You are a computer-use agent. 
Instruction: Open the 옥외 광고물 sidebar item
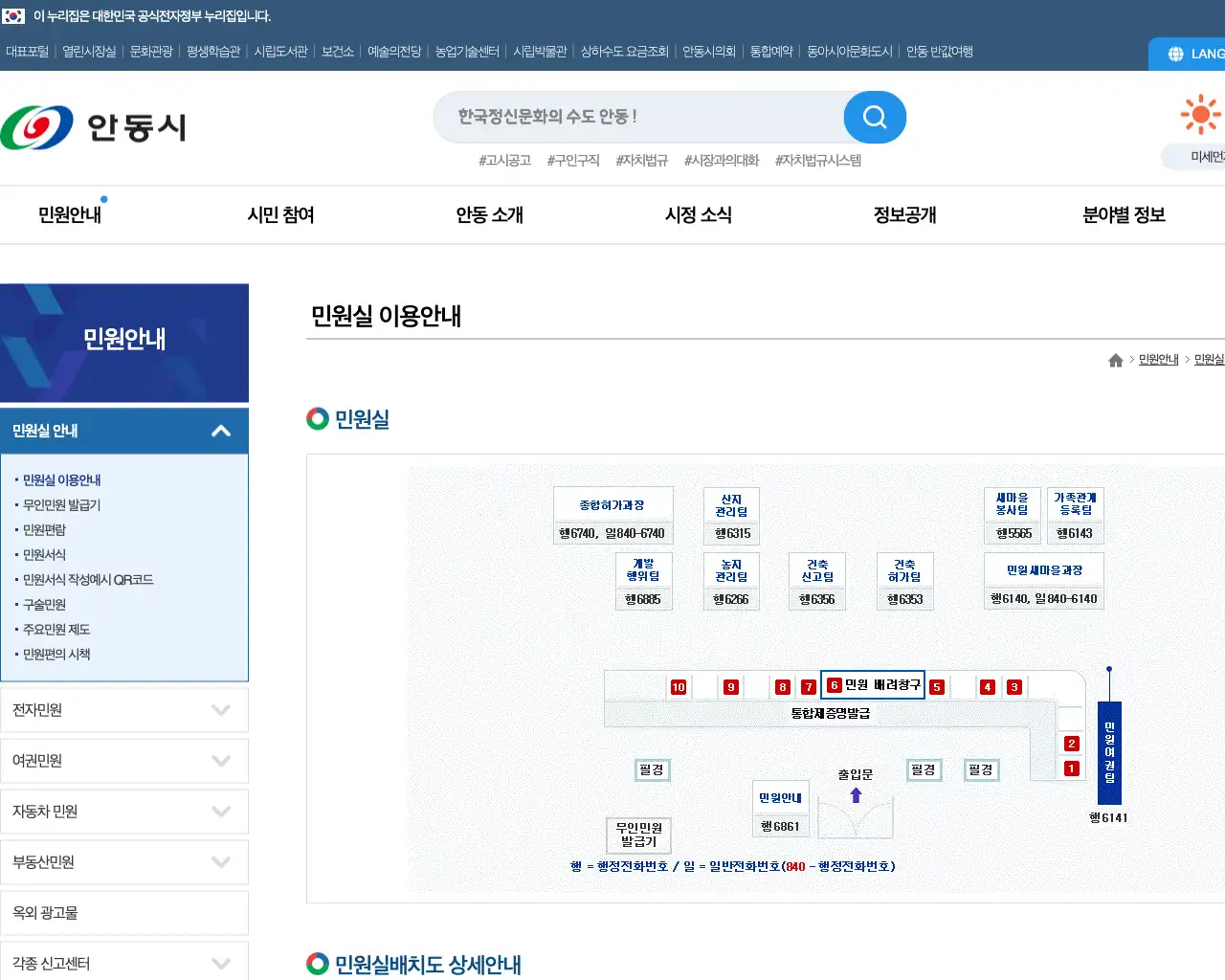point(124,913)
